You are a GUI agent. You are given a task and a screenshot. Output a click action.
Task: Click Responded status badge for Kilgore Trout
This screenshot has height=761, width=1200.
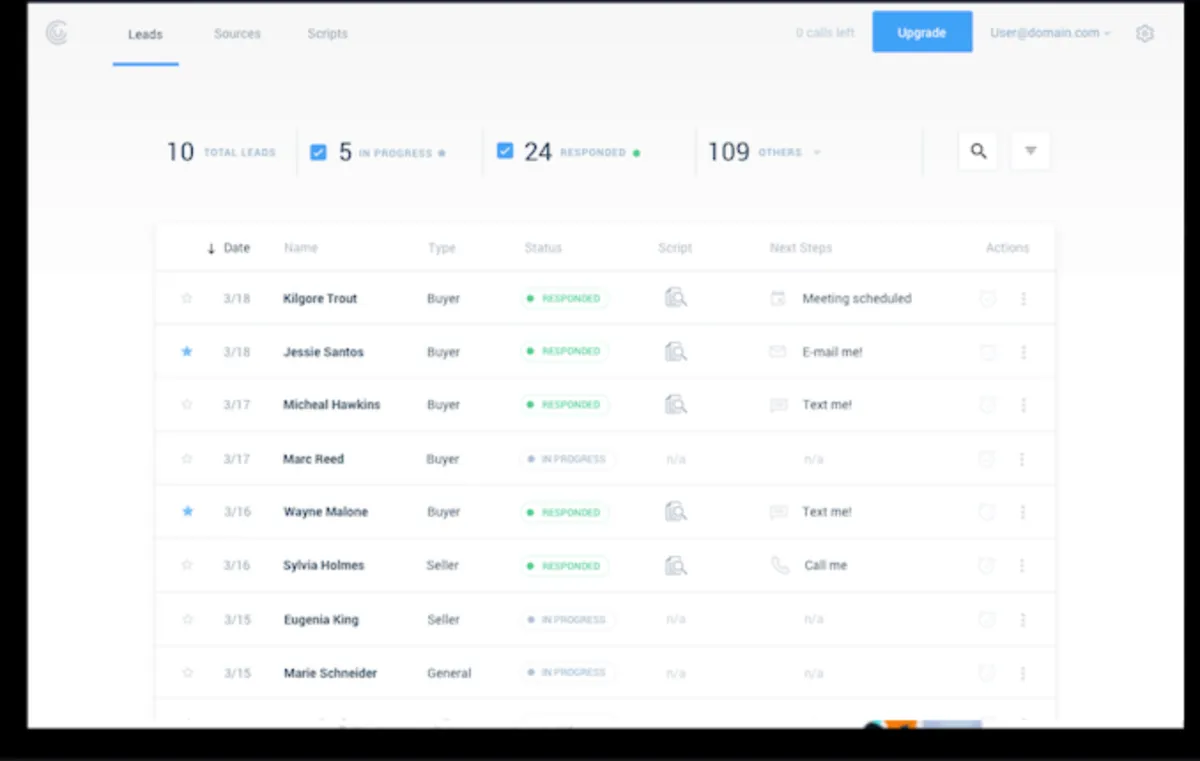click(564, 298)
